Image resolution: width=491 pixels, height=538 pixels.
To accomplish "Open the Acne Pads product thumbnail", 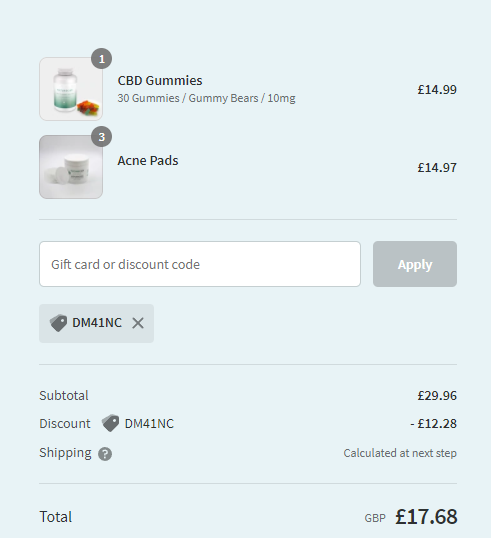I will (71, 167).
